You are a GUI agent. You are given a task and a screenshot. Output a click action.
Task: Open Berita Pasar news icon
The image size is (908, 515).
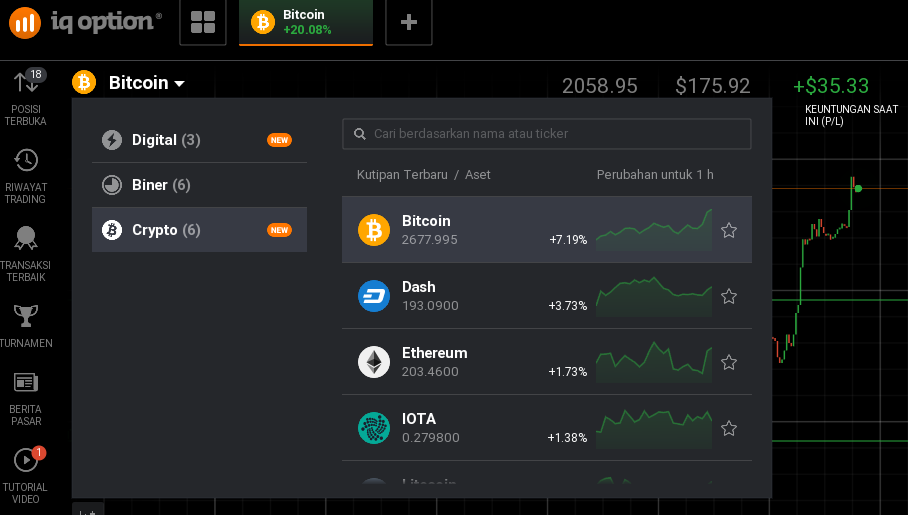[26, 382]
